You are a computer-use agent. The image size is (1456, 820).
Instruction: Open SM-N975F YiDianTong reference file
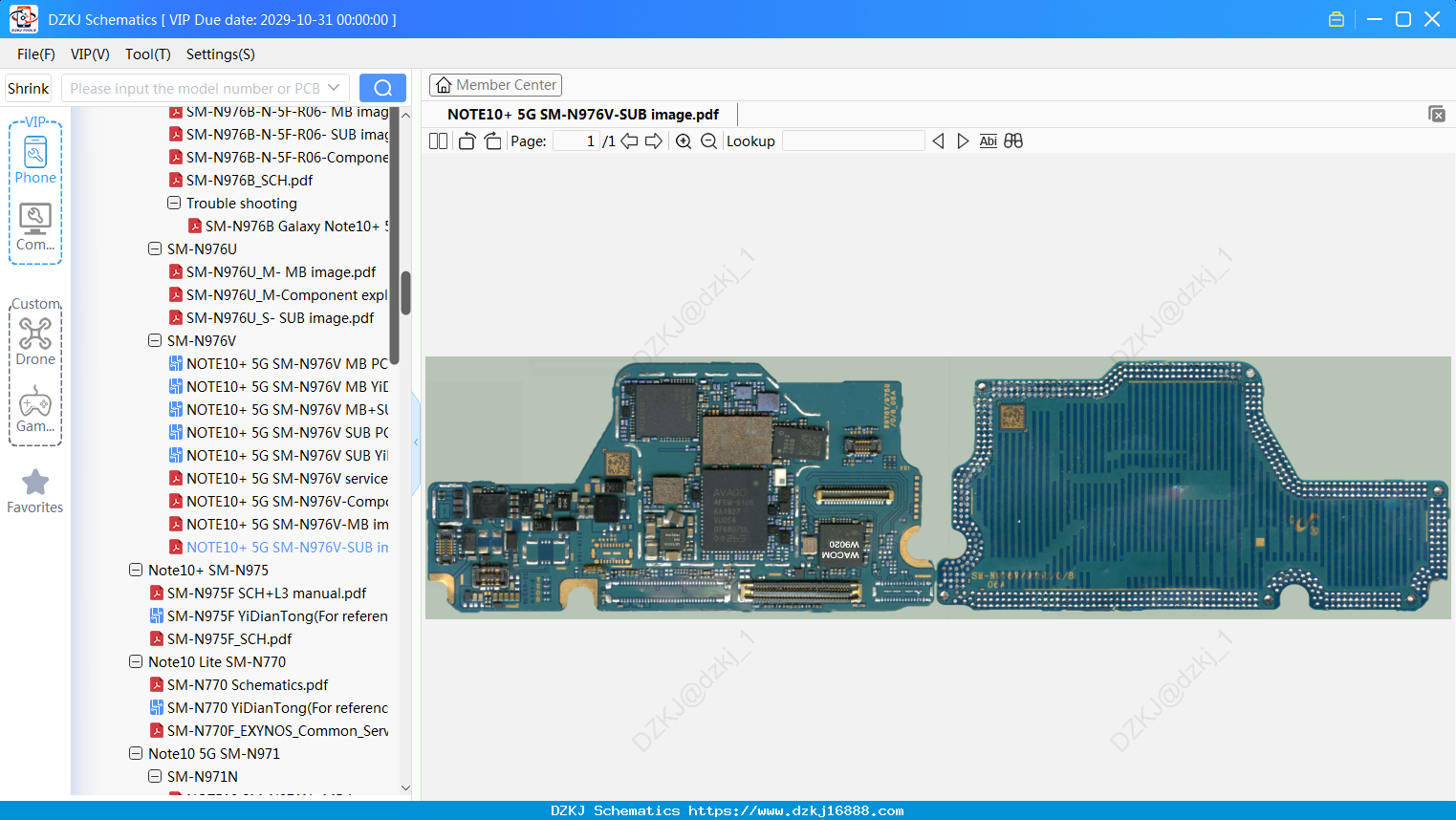pyautogui.click(x=277, y=616)
